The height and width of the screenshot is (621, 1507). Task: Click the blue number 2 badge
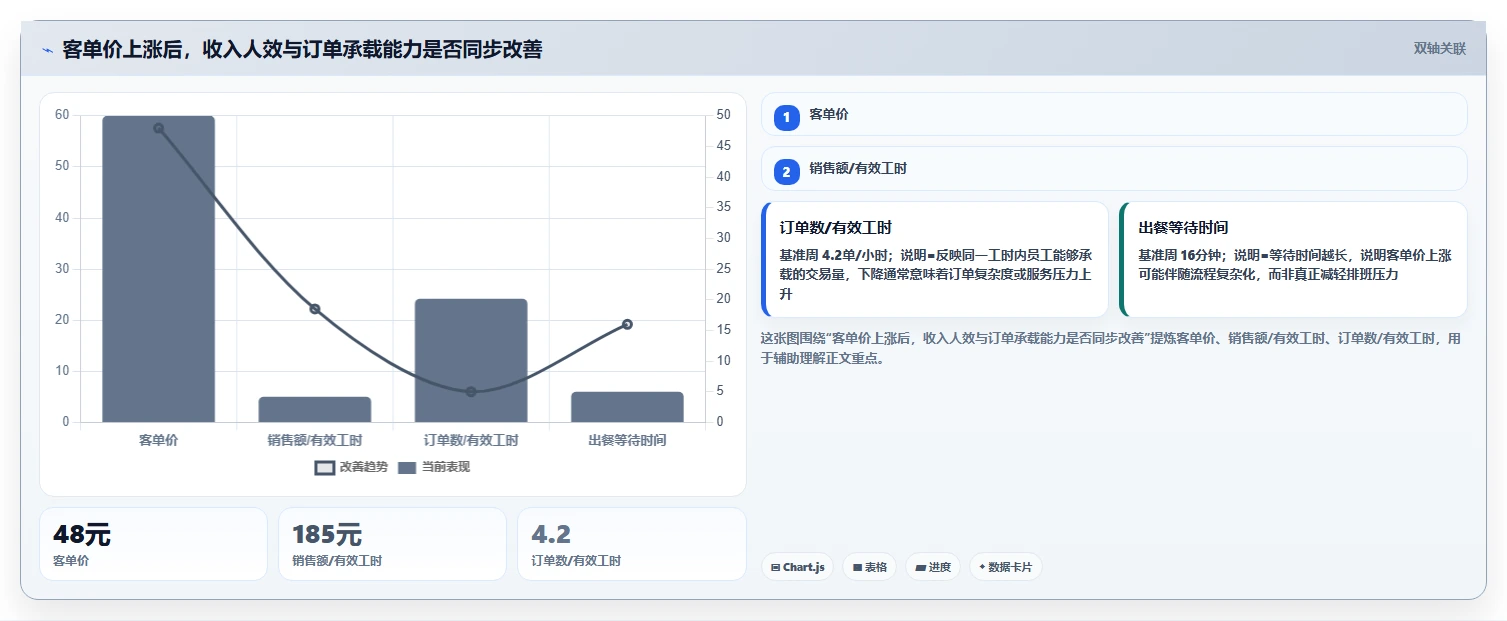tap(786, 171)
